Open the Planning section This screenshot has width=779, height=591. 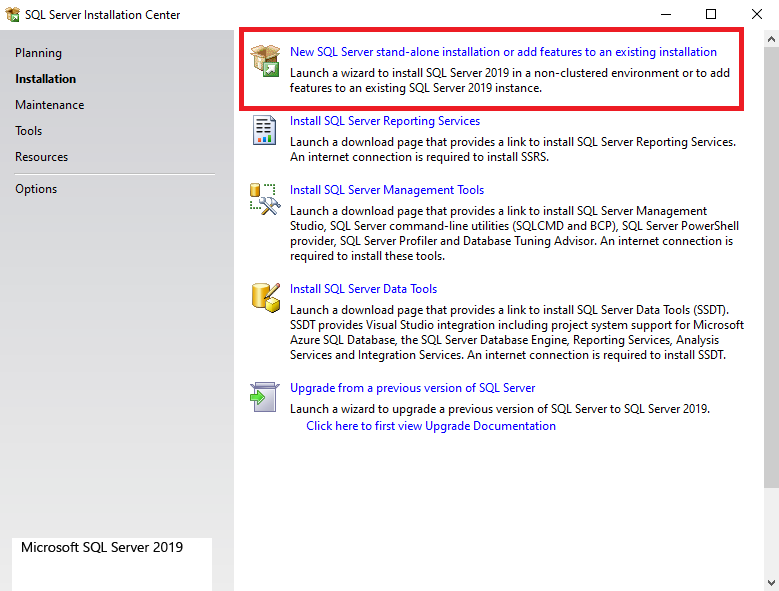pyautogui.click(x=38, y=53)
